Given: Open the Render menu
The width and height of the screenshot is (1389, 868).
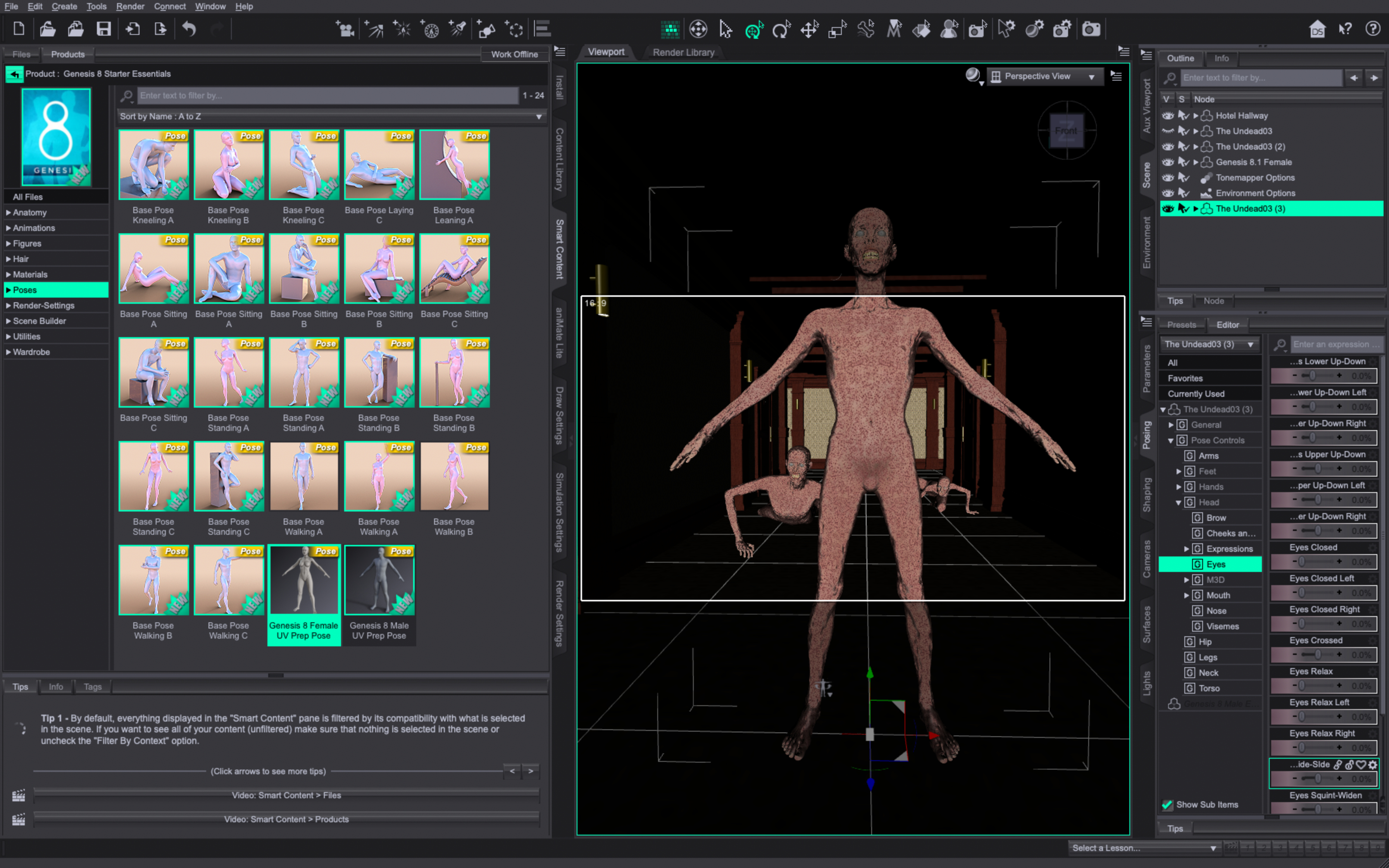Looking at the screenshot, I should 130,6.
